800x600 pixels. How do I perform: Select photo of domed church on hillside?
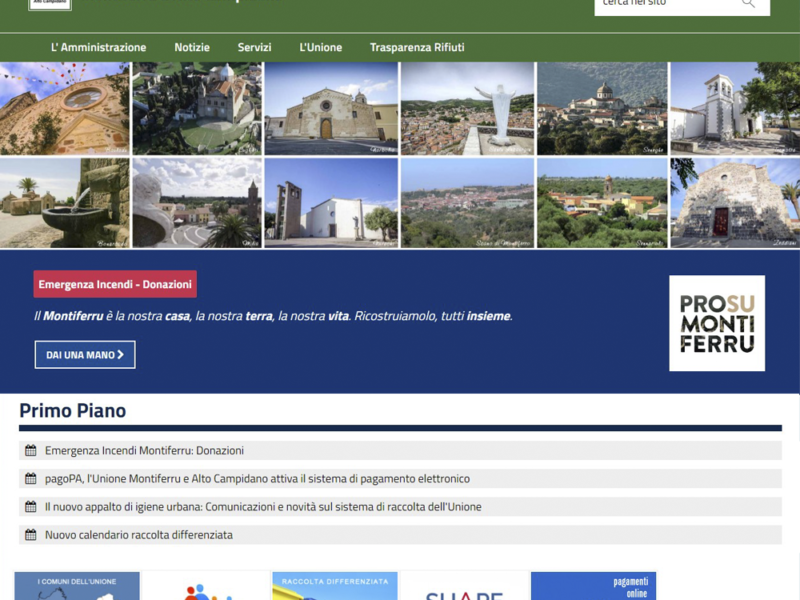click(x=602, y=108)
